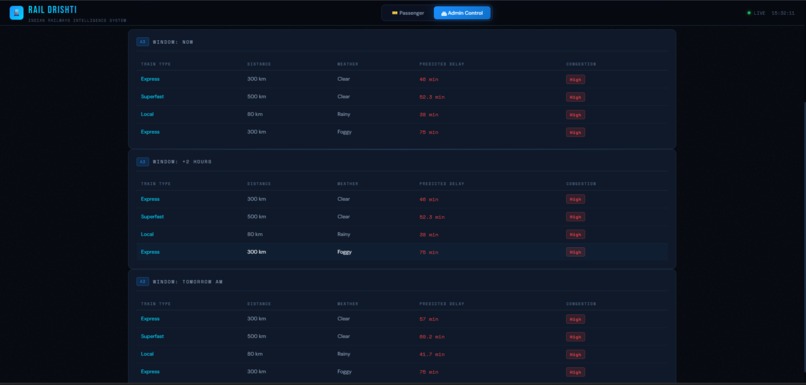Click Distance header in Window: Tomorrow AM

pos(259,304)
